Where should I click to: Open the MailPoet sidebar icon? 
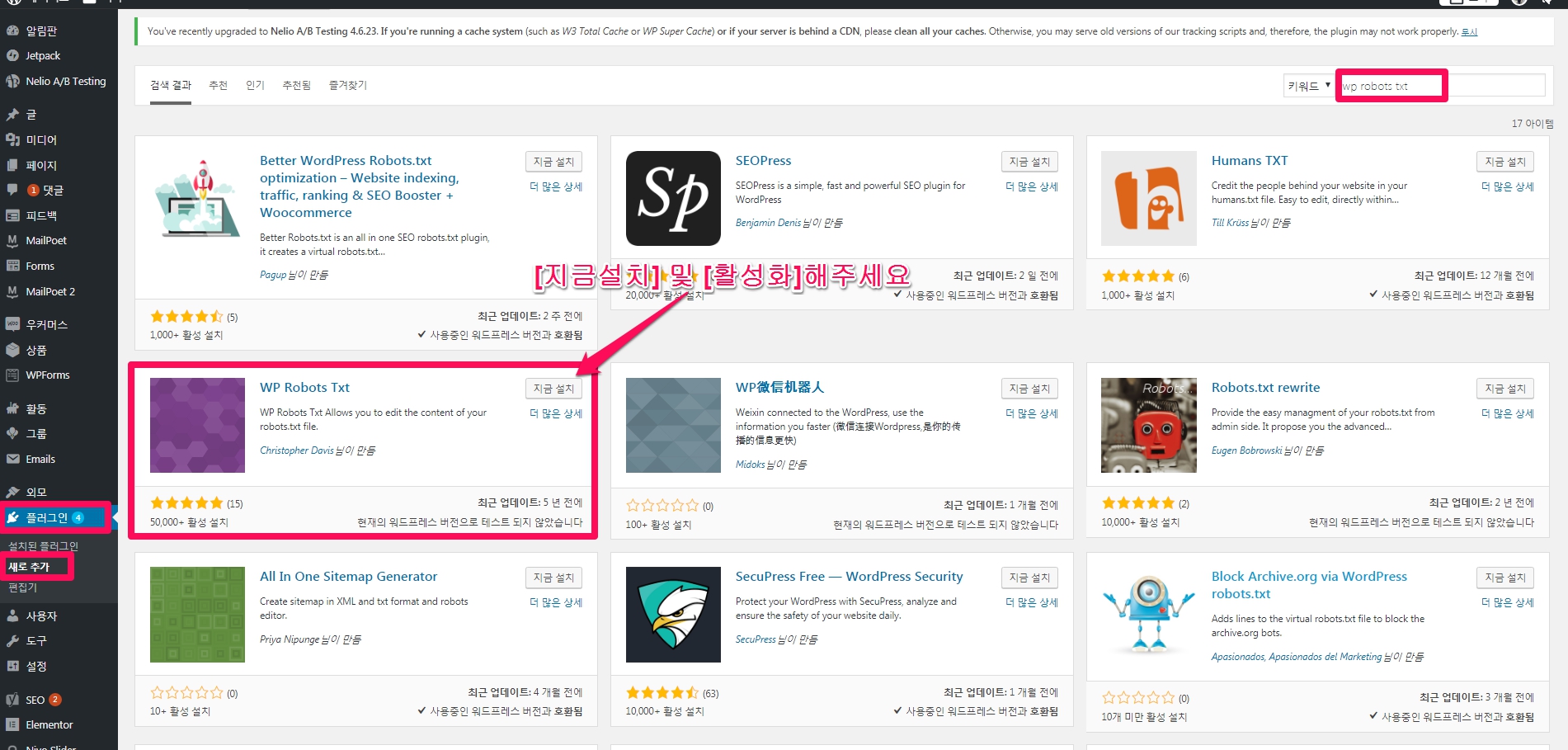coord(12,241)
